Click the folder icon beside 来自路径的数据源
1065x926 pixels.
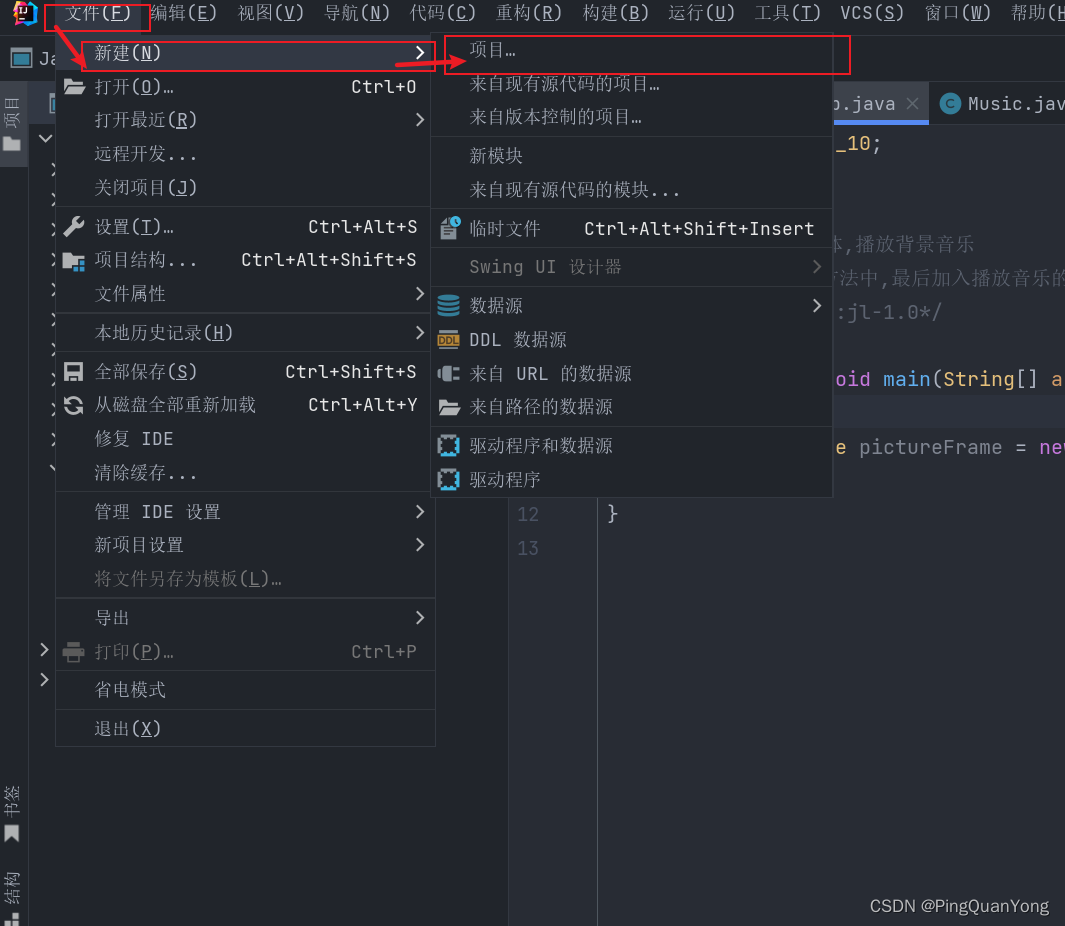(449, 407)
